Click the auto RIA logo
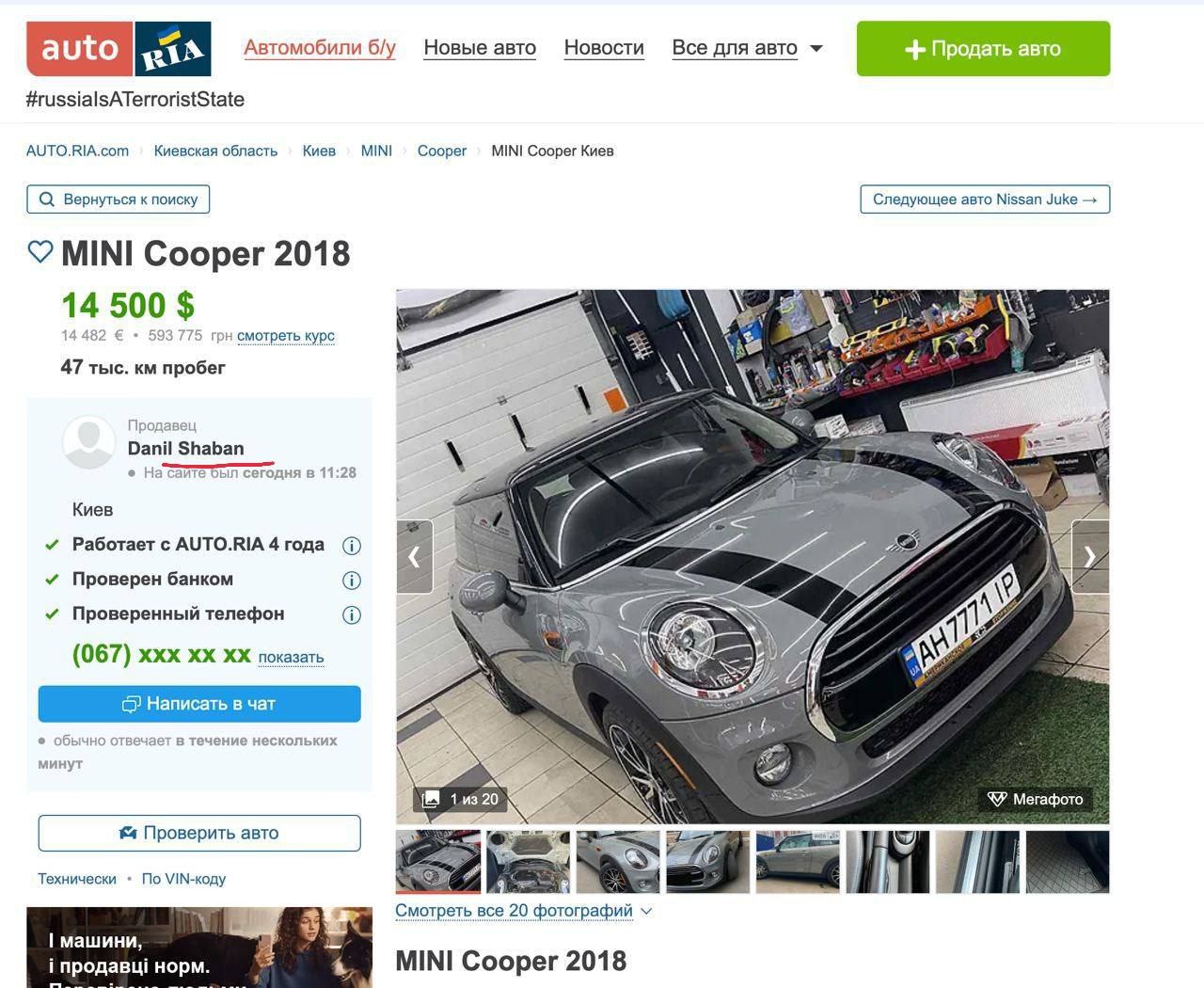This screenshot has height=988, width=1204. [x=119, y=49]
